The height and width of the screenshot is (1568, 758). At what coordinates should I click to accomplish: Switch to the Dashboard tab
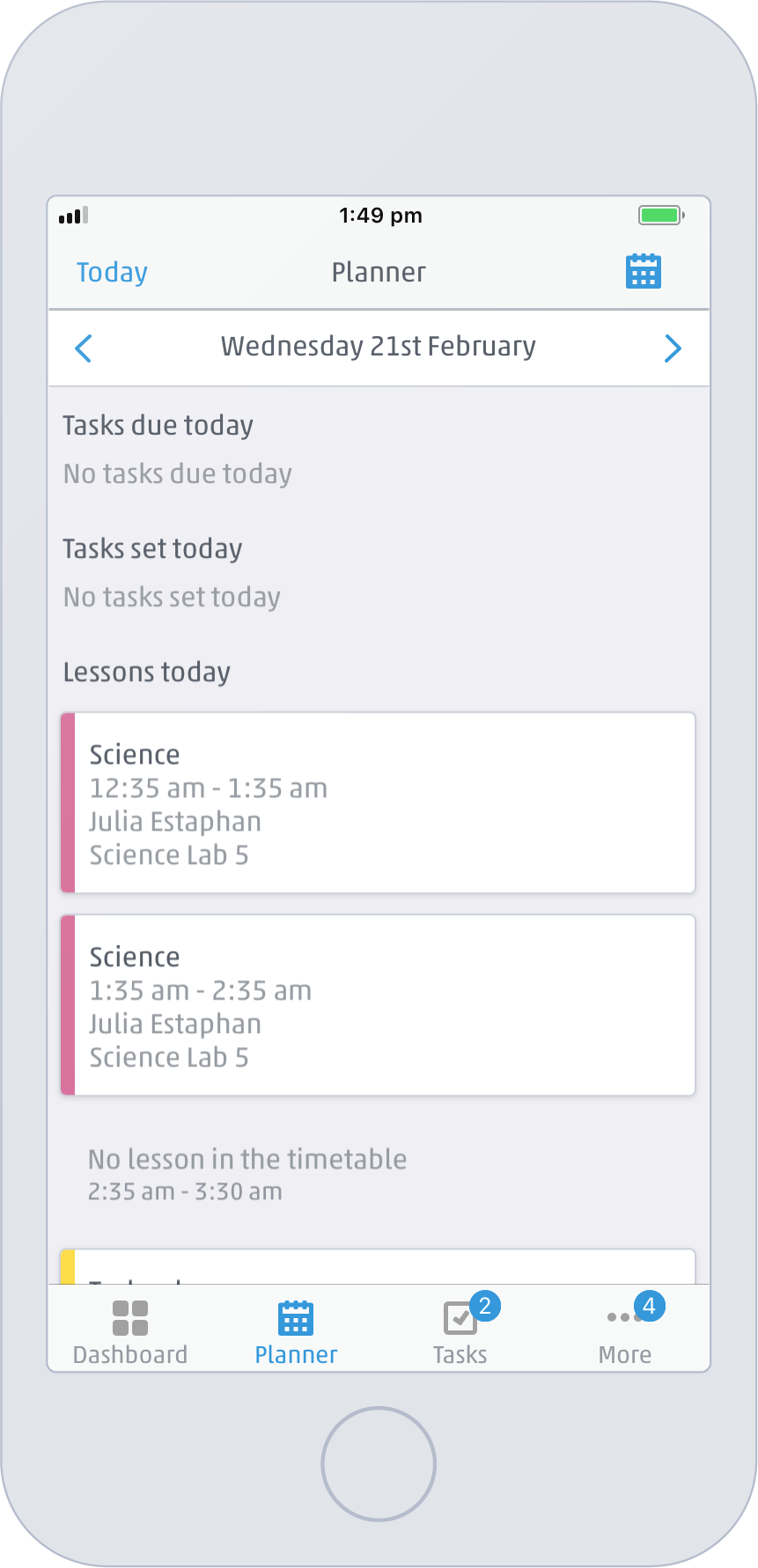pos(129,1329)
